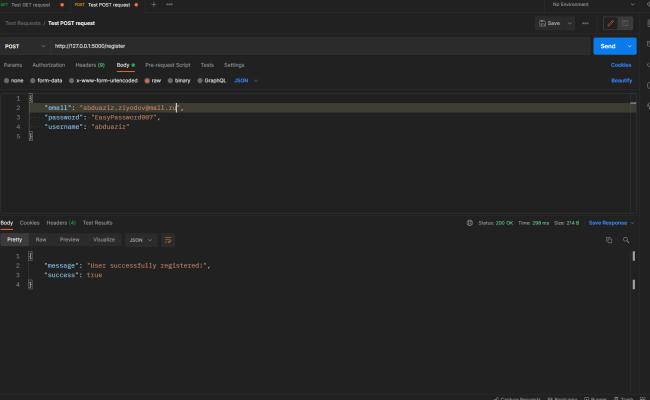
Task: Open the Params tab
Action: [13, 65]
